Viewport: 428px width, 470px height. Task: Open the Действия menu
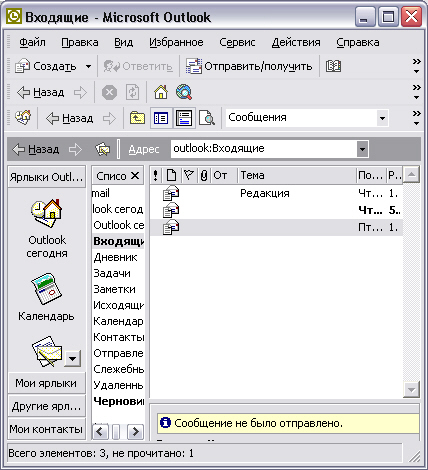(296, 43)
